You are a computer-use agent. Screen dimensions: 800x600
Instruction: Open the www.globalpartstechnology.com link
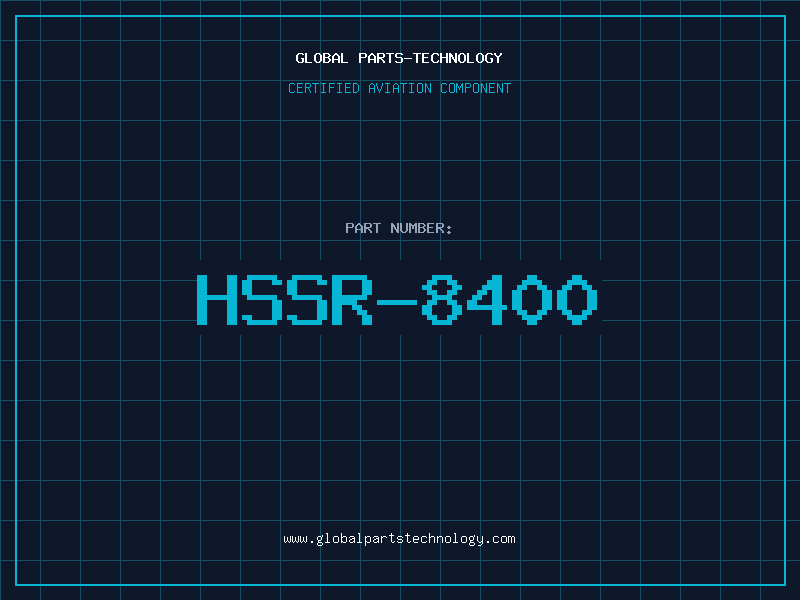[x=399, y=539]
